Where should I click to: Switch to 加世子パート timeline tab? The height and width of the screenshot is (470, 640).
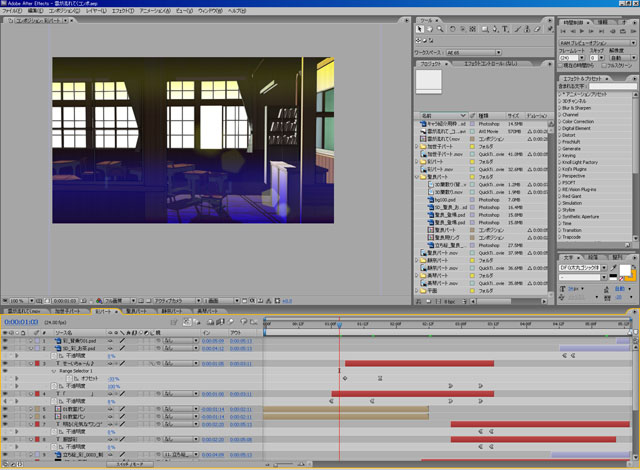[68, 311]
